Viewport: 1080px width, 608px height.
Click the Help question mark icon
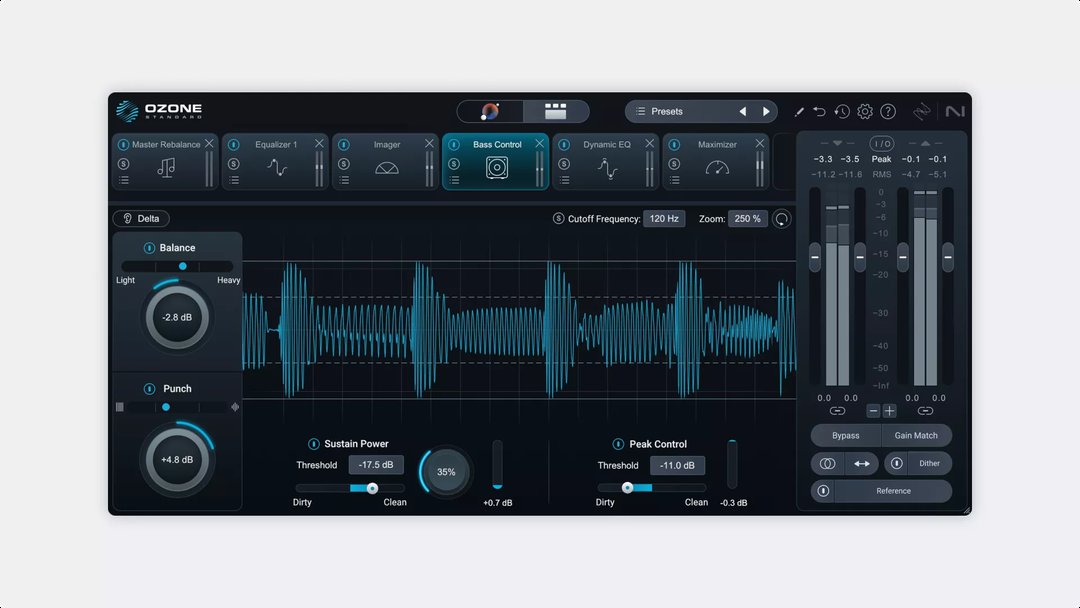[888, 112]
